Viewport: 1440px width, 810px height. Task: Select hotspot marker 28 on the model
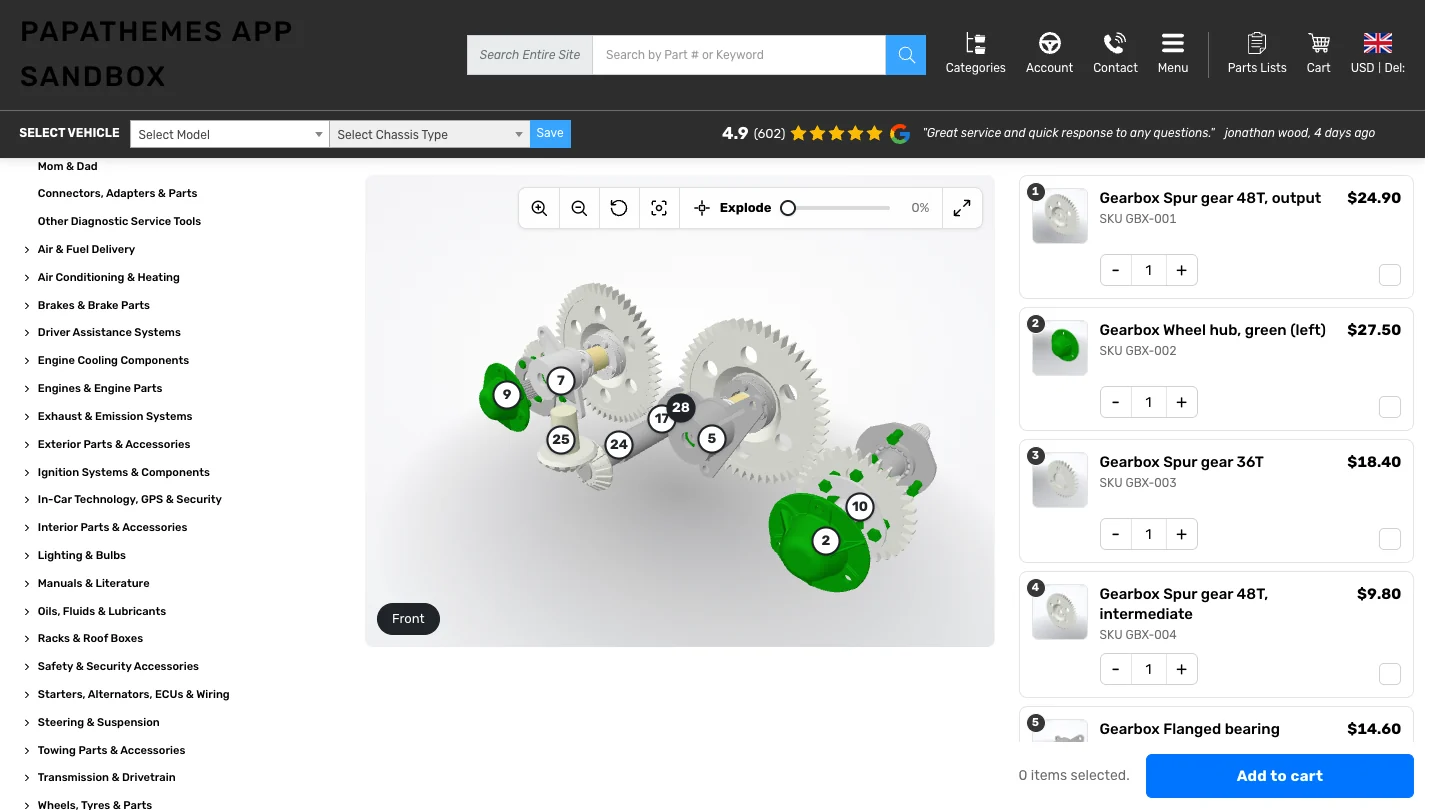click(x=681, y=407)
